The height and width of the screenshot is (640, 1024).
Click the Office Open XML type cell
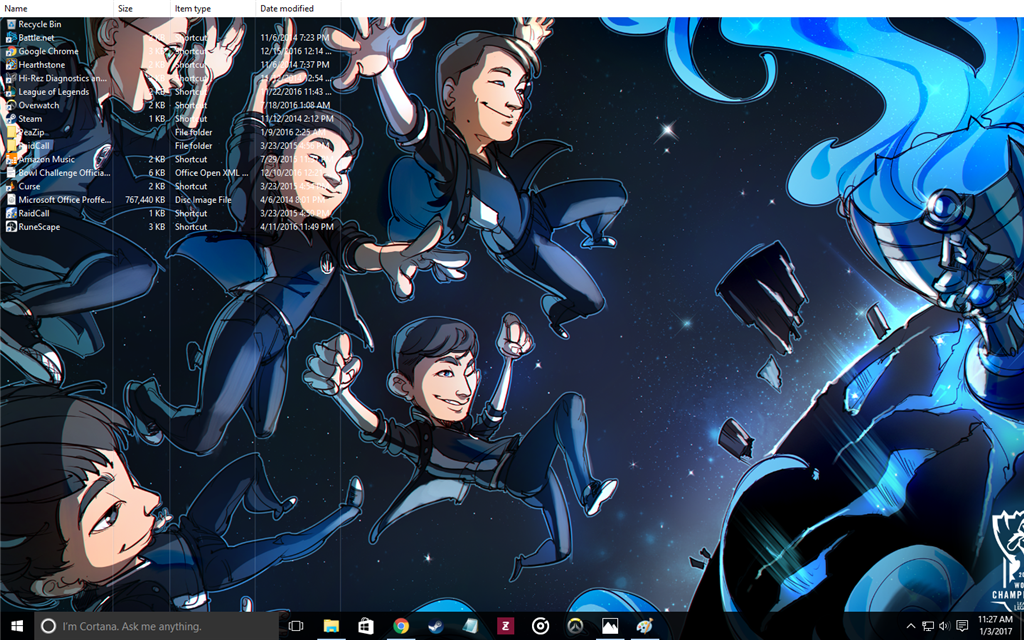(212, 173)
